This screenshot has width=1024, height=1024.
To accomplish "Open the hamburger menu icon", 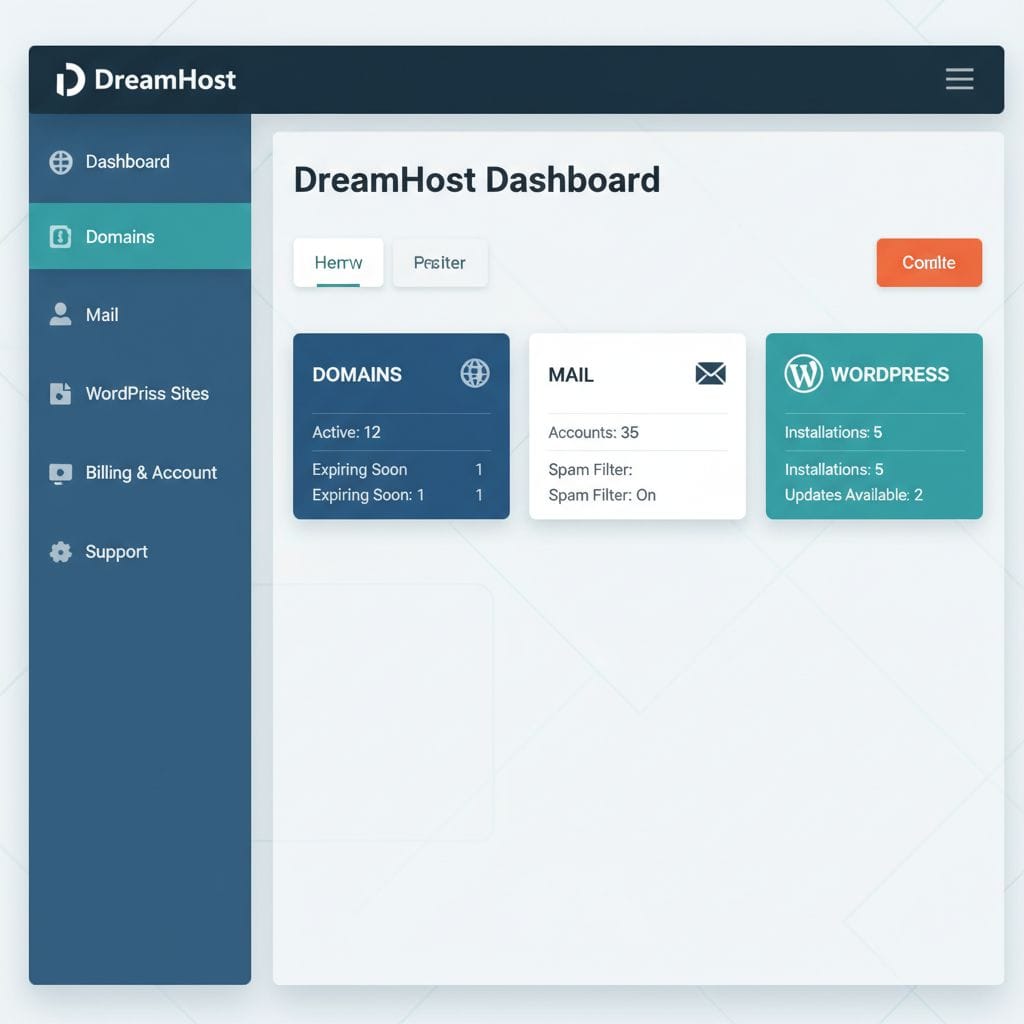I will 959,79.
